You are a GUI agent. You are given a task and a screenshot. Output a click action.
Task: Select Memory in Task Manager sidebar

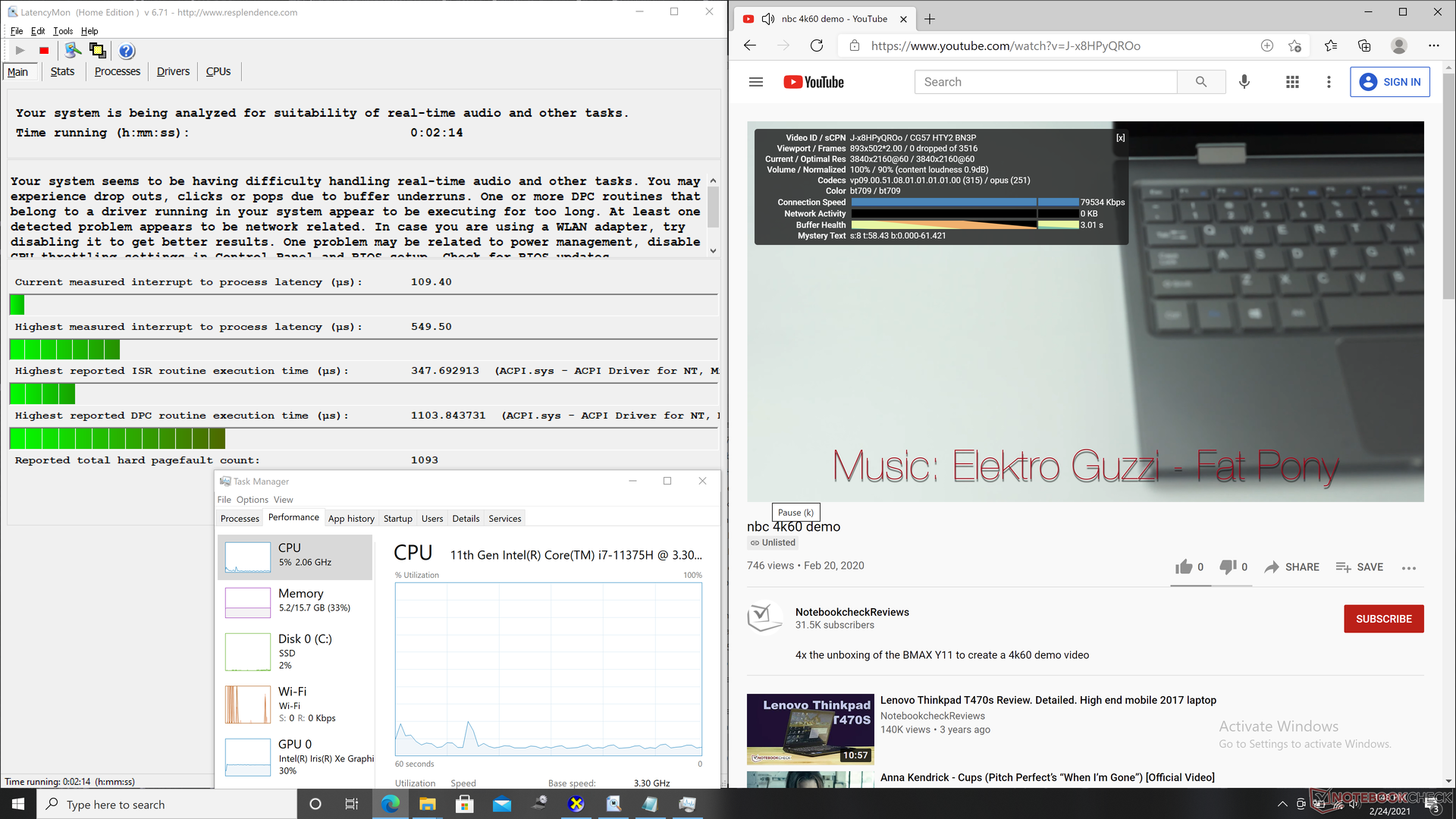coord(295,602)
